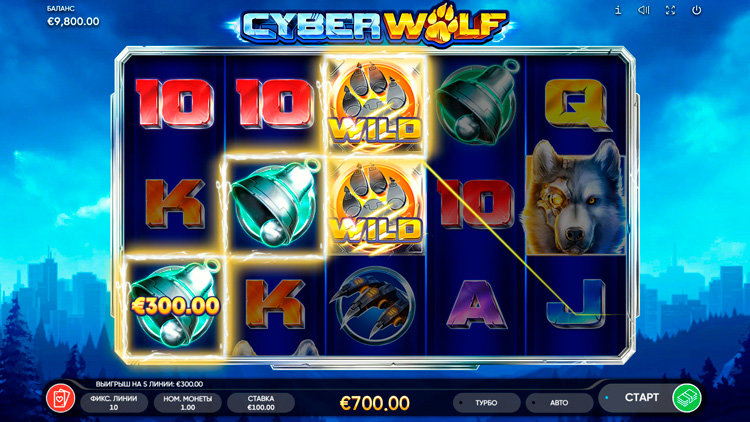This screenshot has width=750, height=422.
Task: Click the wolf symbol on the reels
Action: (x=575, y=197)
